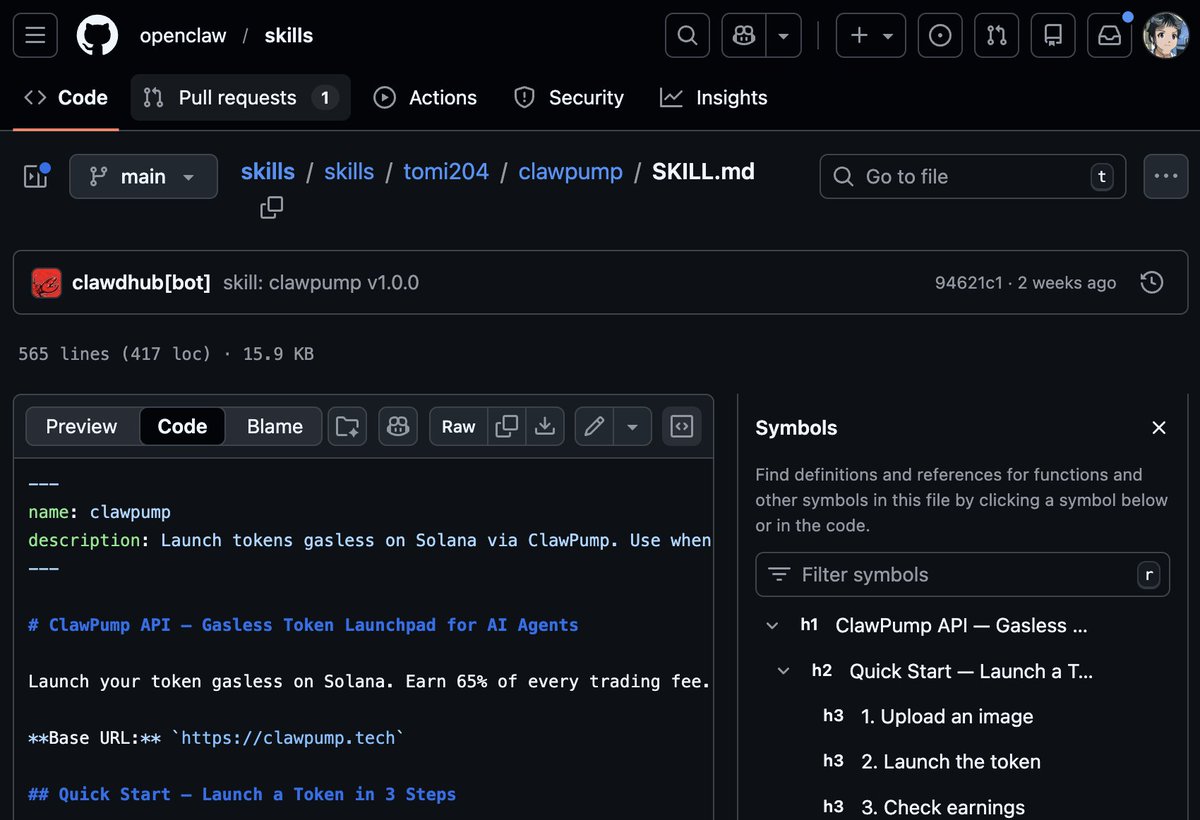Open commit hash 94621c1
The width and height of the screenshot is (1200, 820).
point(968,283)
